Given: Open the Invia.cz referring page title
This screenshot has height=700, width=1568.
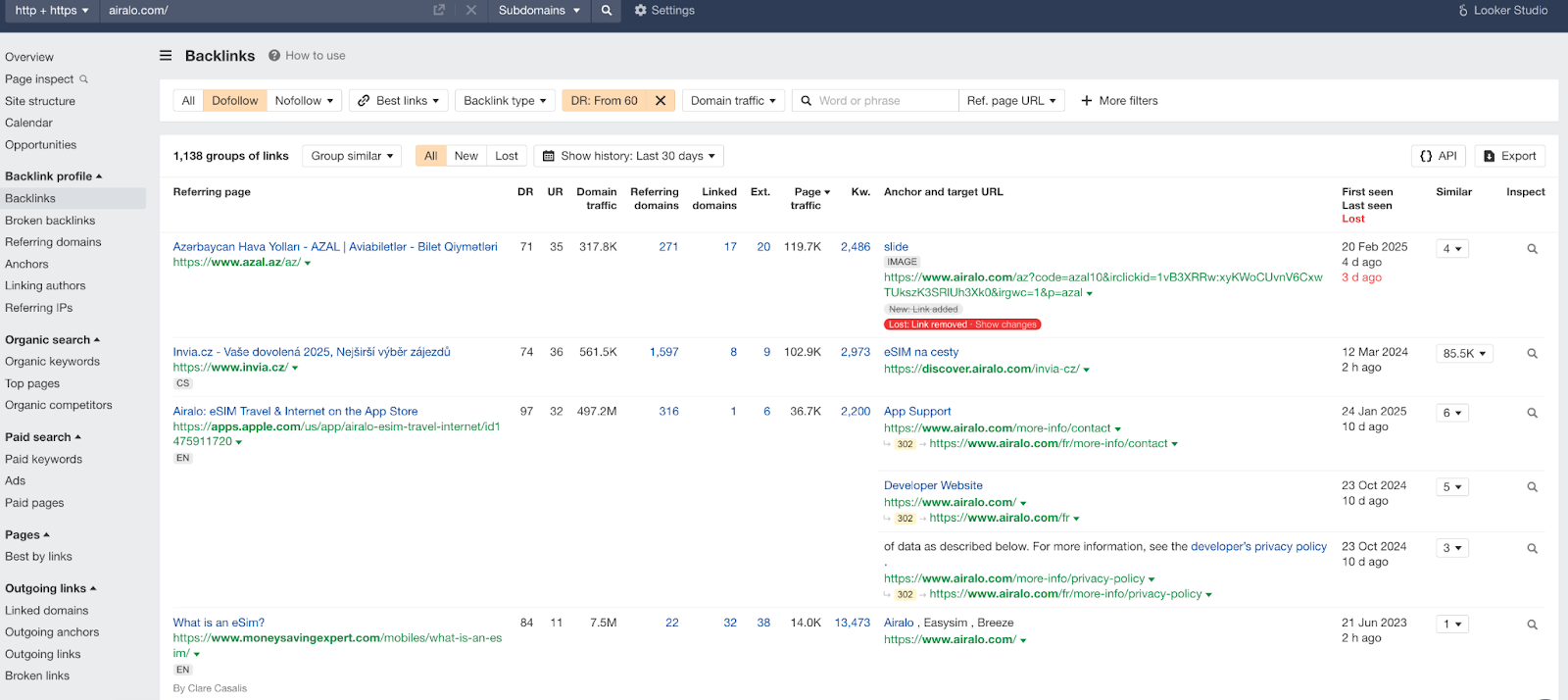Looking at the screenshot, I should click(x=312, y=352).
